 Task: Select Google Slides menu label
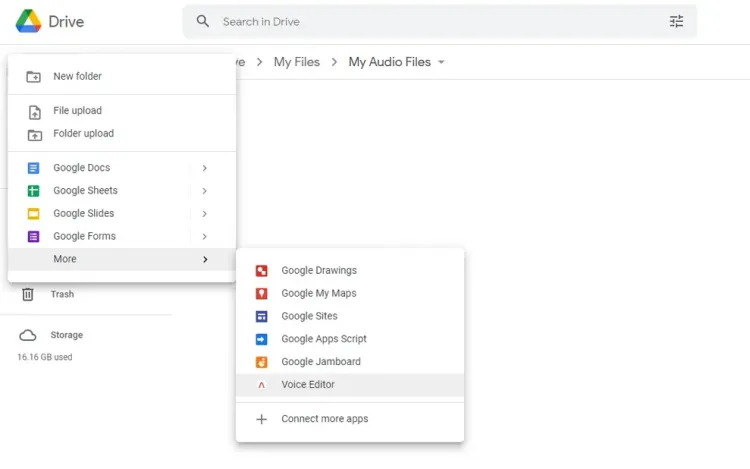coord(84,214)
